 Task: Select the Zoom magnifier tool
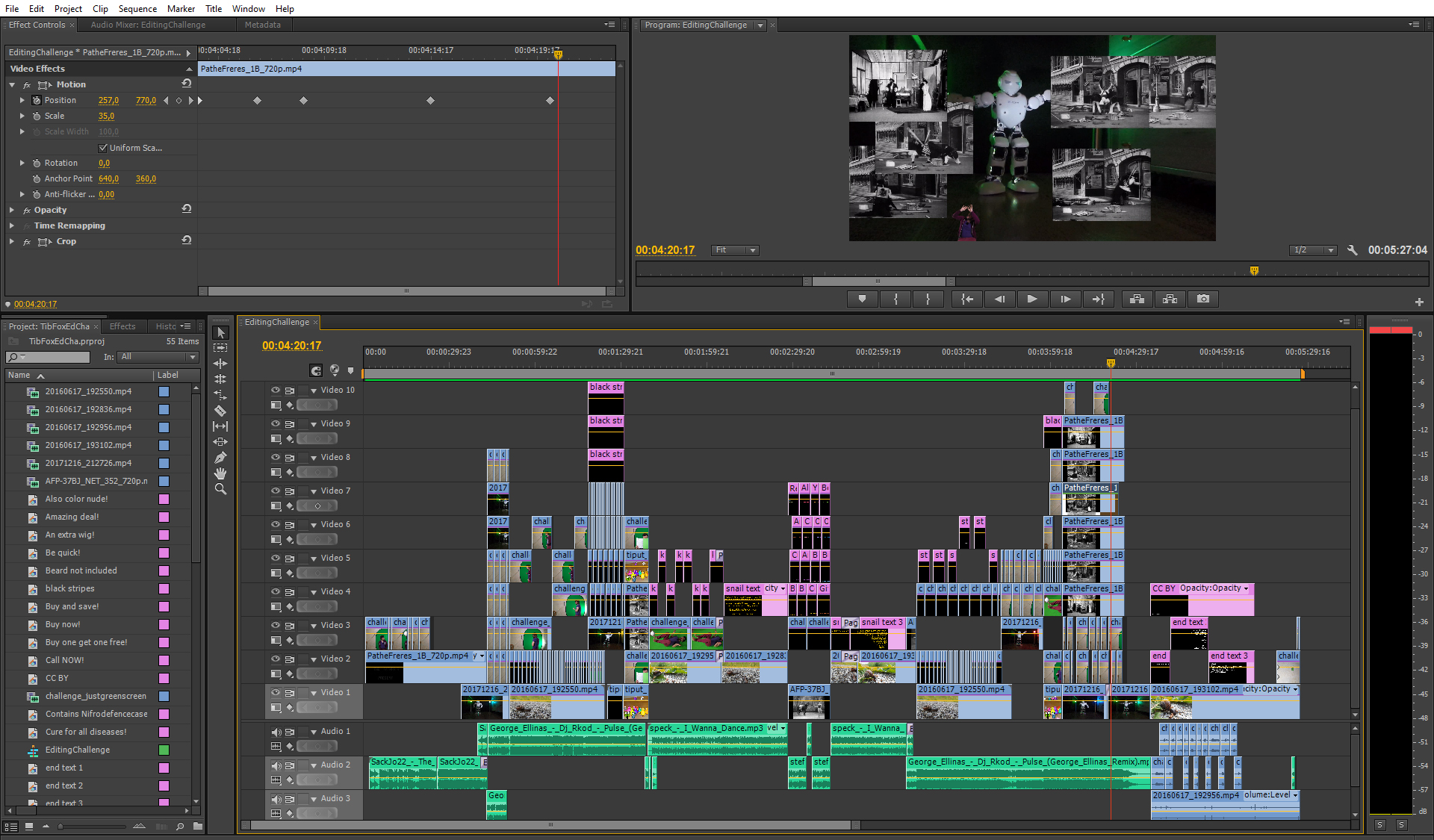pos(220,489)
